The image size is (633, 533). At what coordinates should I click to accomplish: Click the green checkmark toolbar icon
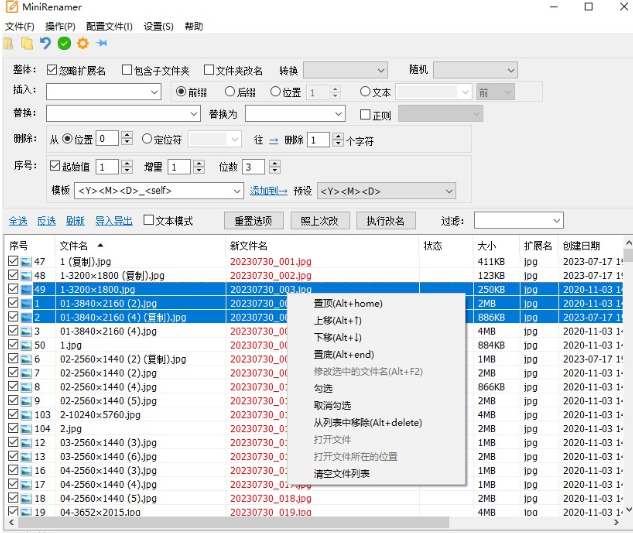click(64, 44)
